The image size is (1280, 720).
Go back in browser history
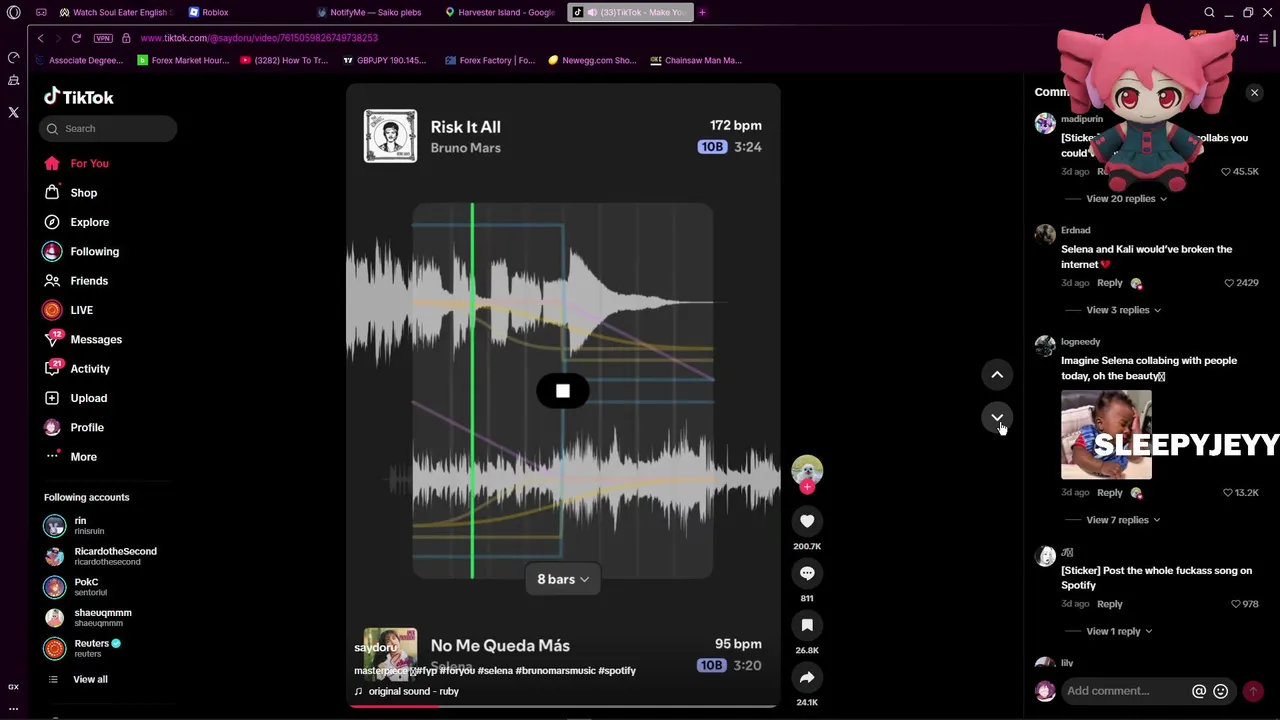tap(40, 38)
